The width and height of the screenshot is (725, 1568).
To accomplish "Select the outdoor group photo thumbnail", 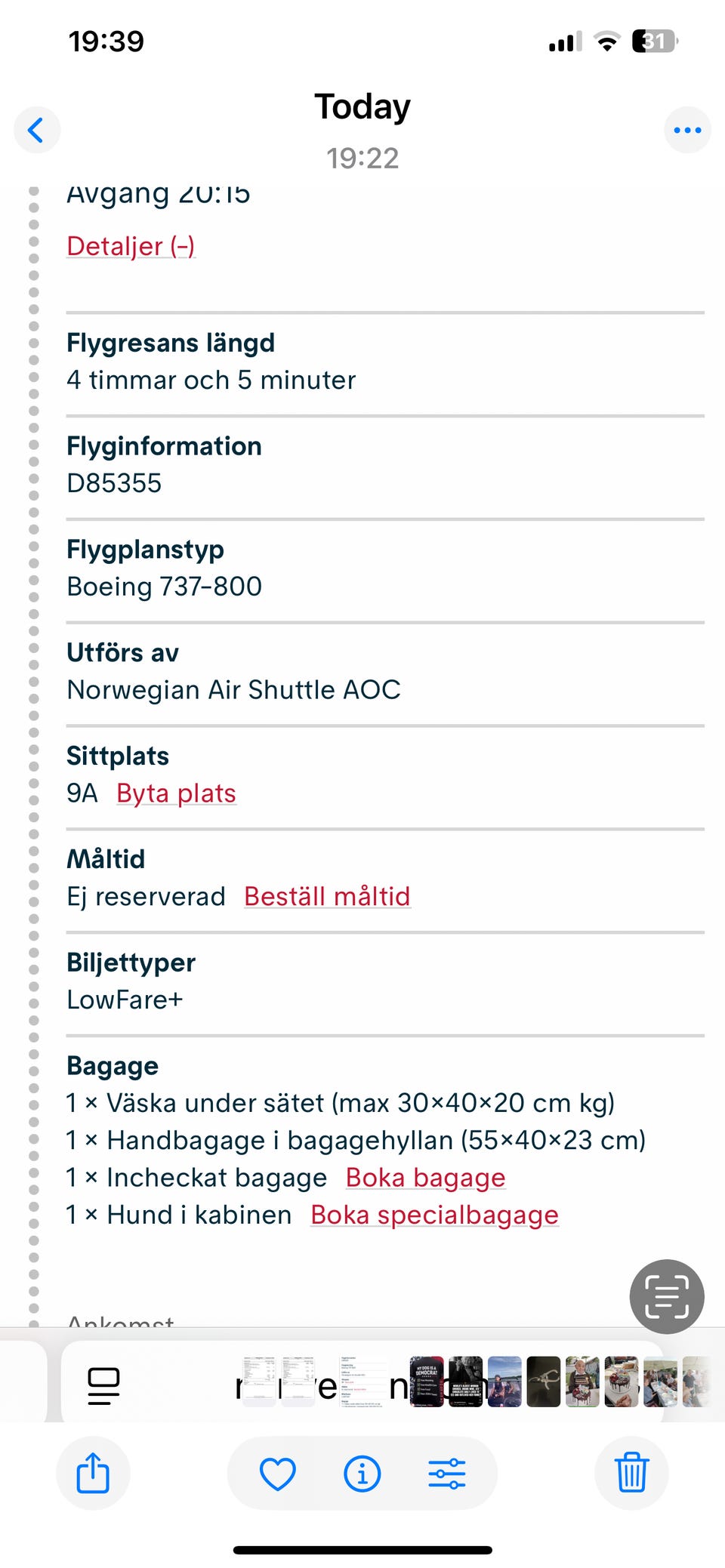I will coord(661,1382).
